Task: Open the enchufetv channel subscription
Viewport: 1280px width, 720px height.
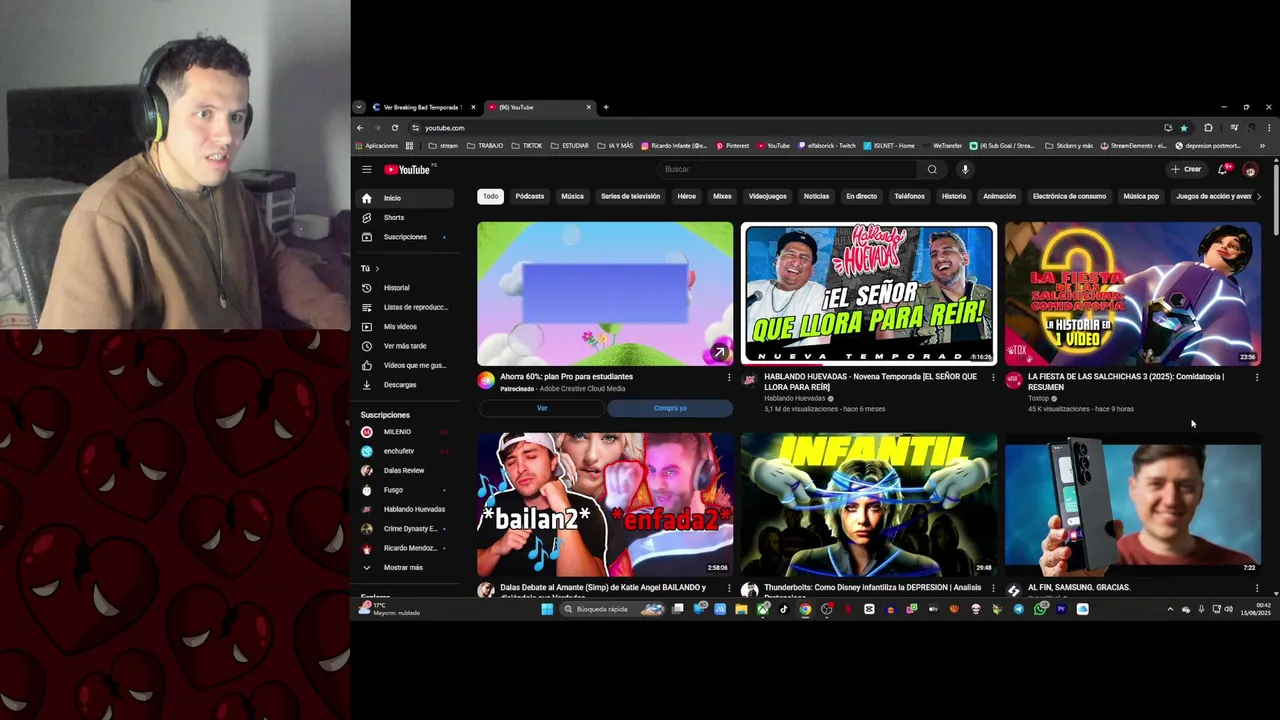Action: 406,451
